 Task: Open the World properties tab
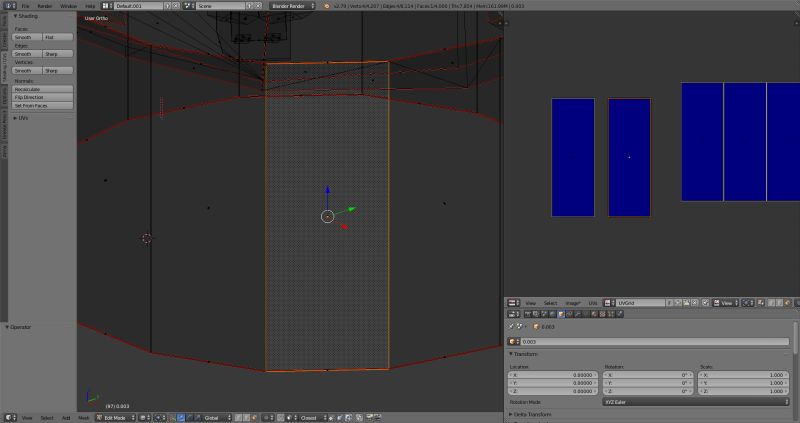click(x=552, y=314)
